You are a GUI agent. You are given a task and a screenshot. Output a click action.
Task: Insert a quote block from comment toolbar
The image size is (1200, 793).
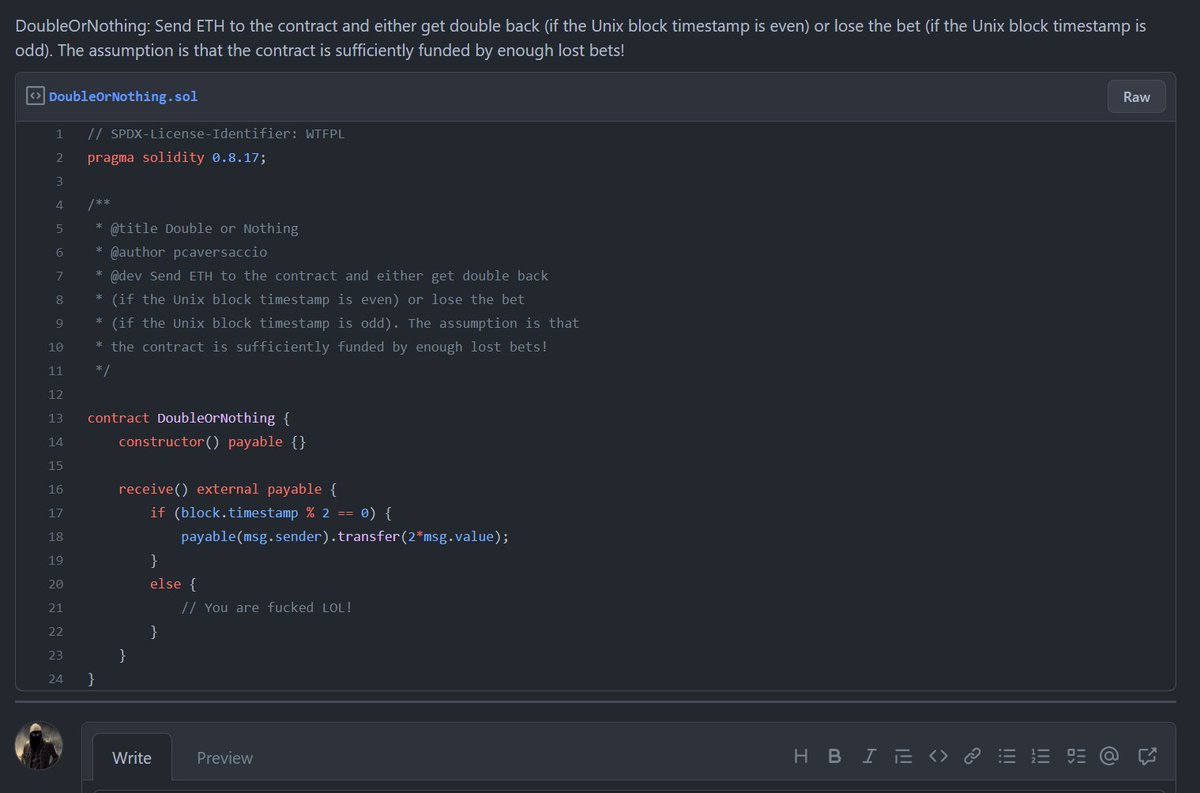(x=903, y=757)
